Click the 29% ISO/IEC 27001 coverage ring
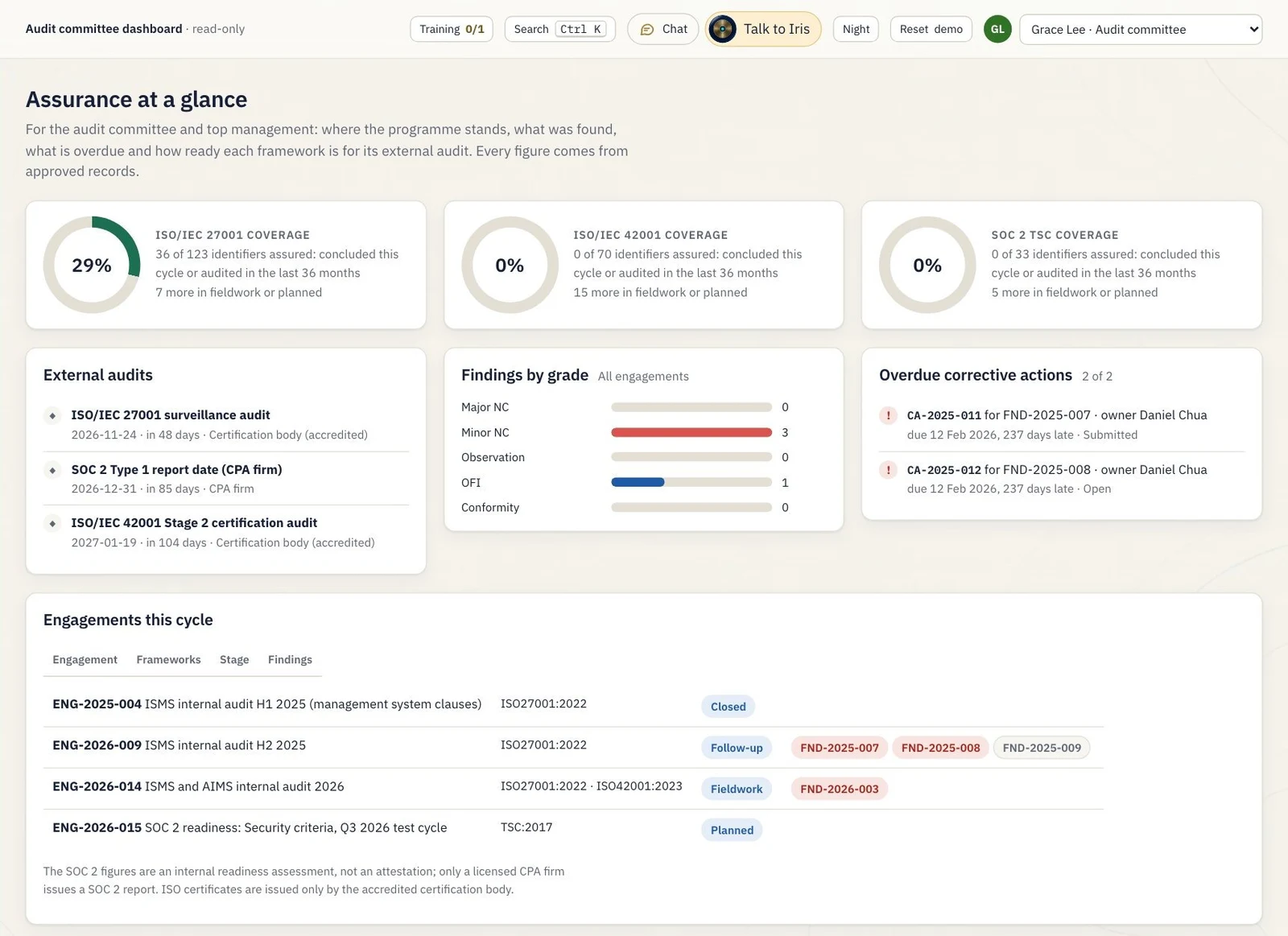The height and width of the screenshot is (936, 1288). (x=92, y=265)
